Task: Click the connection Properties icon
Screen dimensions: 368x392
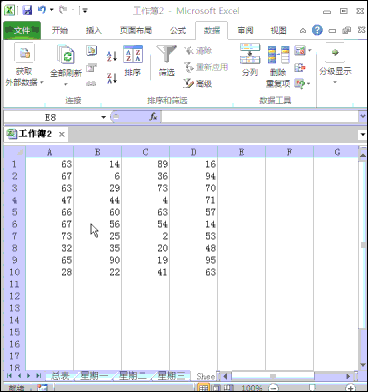Action: pos(91,68)
